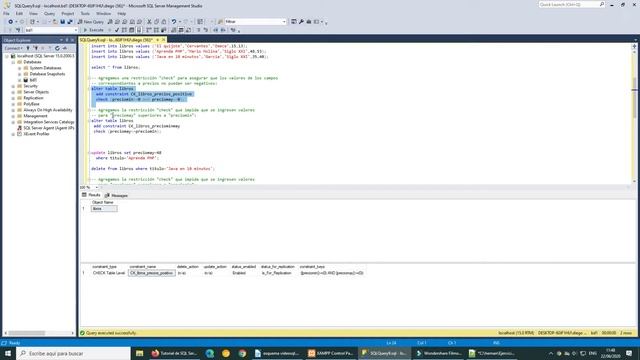Open XAMPP Control Panel taskbar item
The height and width of the screenshot is (360, 640).
pyautogui.click(x=331, y=353)
